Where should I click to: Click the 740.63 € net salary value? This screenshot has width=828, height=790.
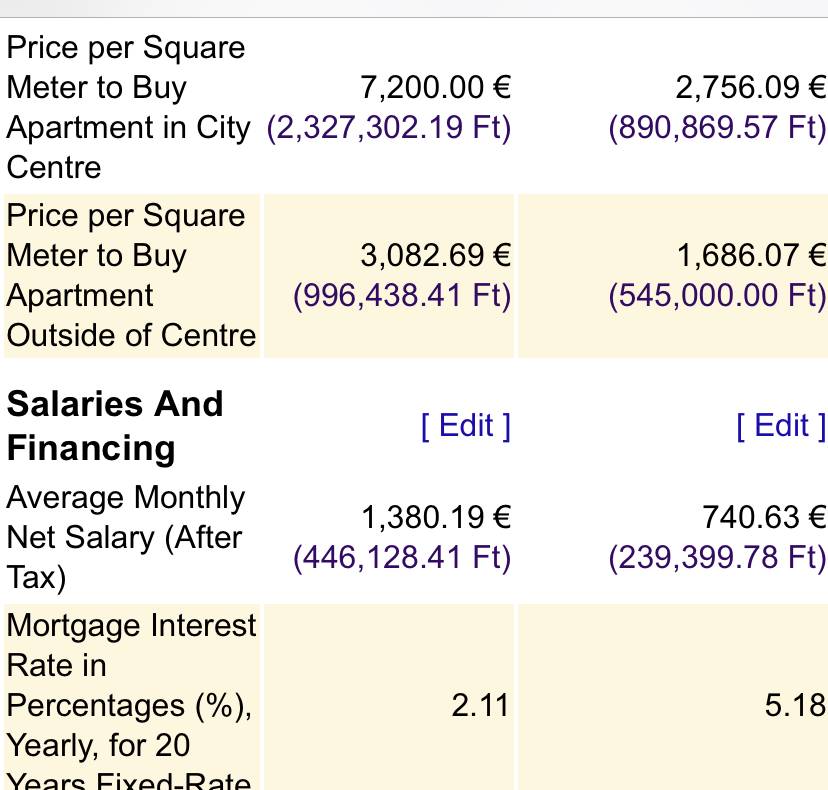tap(764, 517)
